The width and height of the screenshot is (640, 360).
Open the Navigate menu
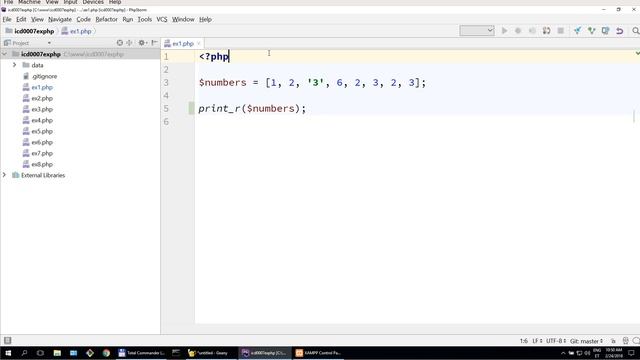point(60,19)
